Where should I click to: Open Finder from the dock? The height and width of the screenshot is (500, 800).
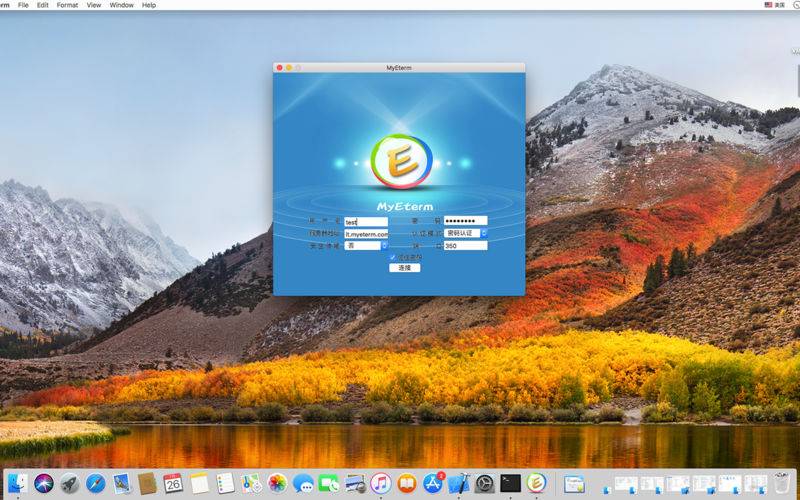[x=18, y=483]
